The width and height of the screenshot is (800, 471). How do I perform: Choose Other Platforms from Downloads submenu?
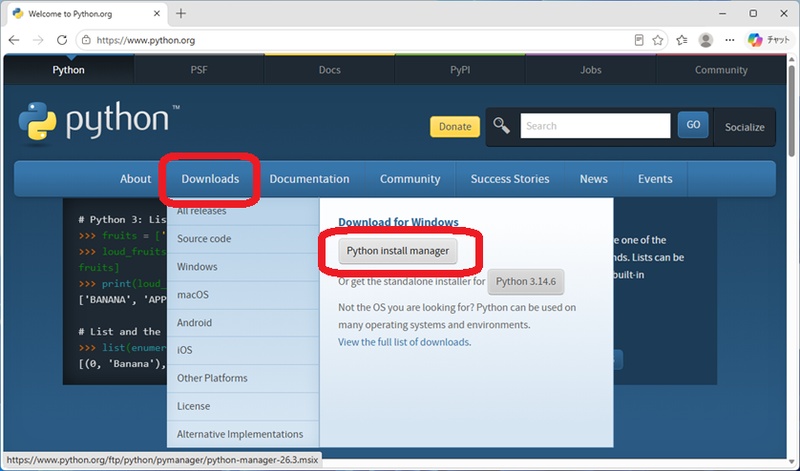pyautogui.click(x=243, y=378)
